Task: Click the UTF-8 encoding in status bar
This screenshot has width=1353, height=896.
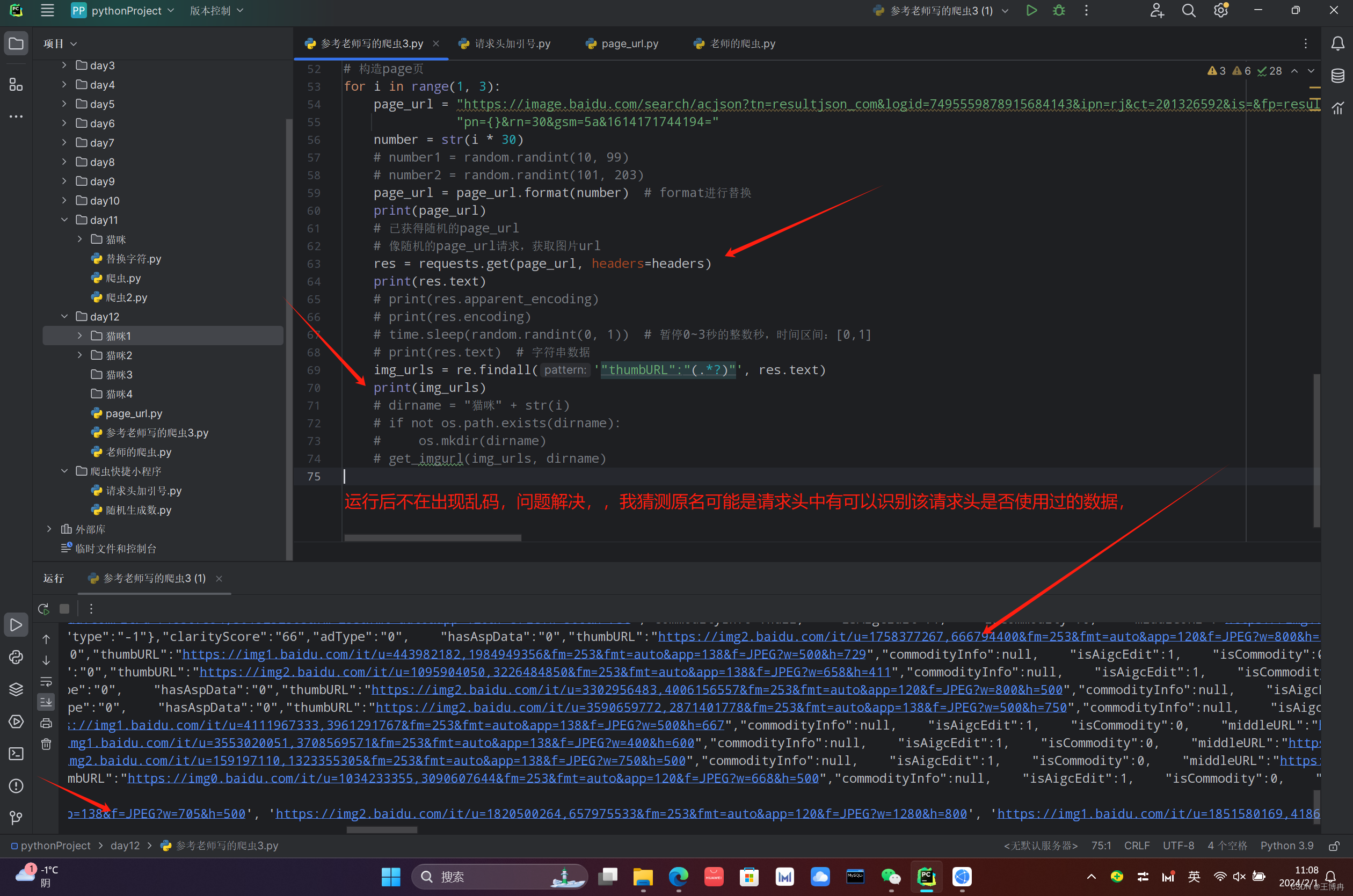Action: [1178, 846]
